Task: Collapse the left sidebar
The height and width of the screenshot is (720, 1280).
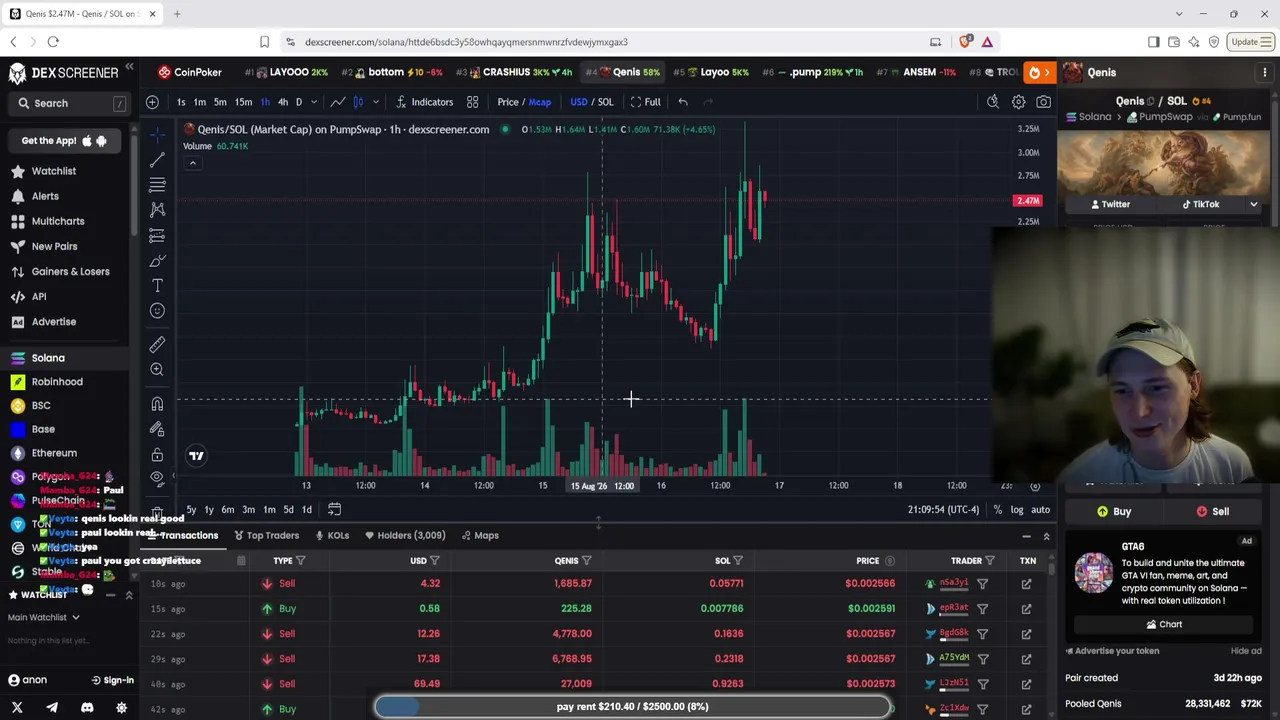Action: pyautogui.click(x=129, y=68)
